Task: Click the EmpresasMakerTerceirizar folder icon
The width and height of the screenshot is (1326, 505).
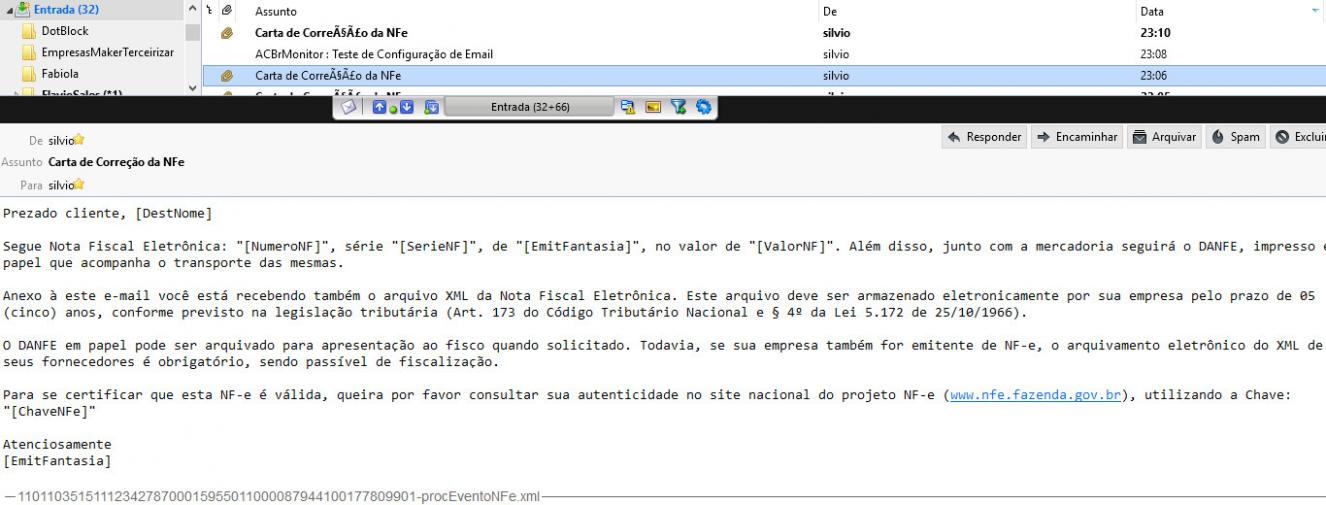Action: pos(29,52)
